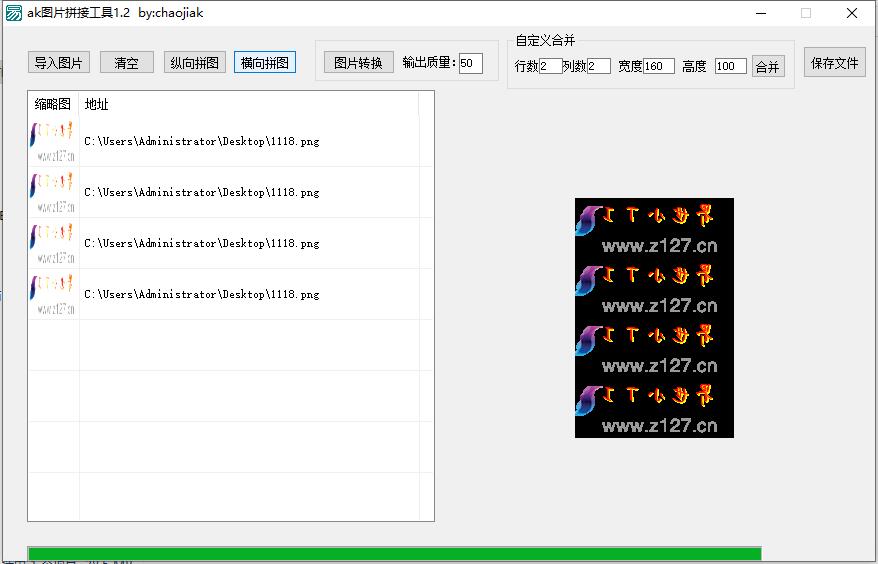Click the 导入图片 import button
Viewport: 878px width, 564px height.
click(59, 62)
